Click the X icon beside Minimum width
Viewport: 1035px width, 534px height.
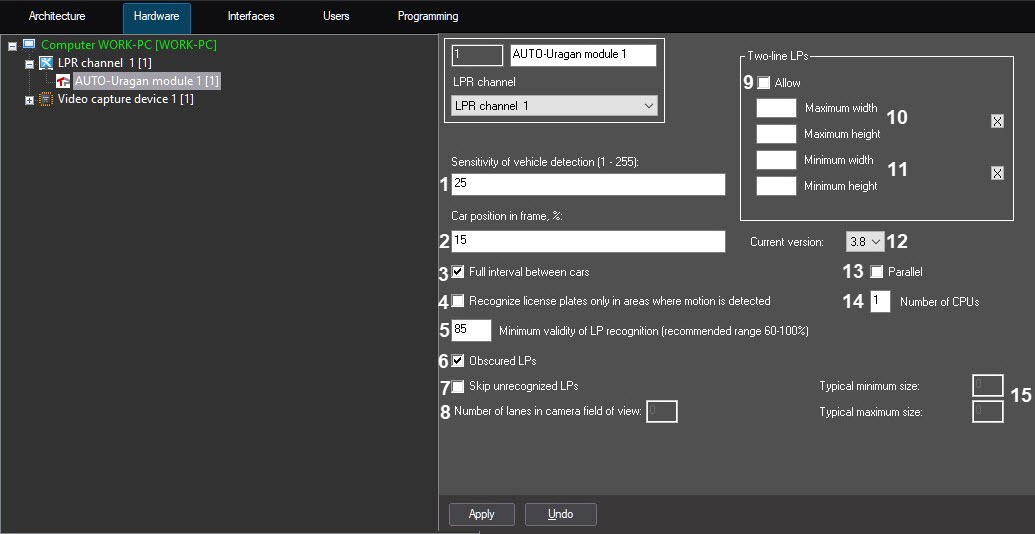click(997, 173)
